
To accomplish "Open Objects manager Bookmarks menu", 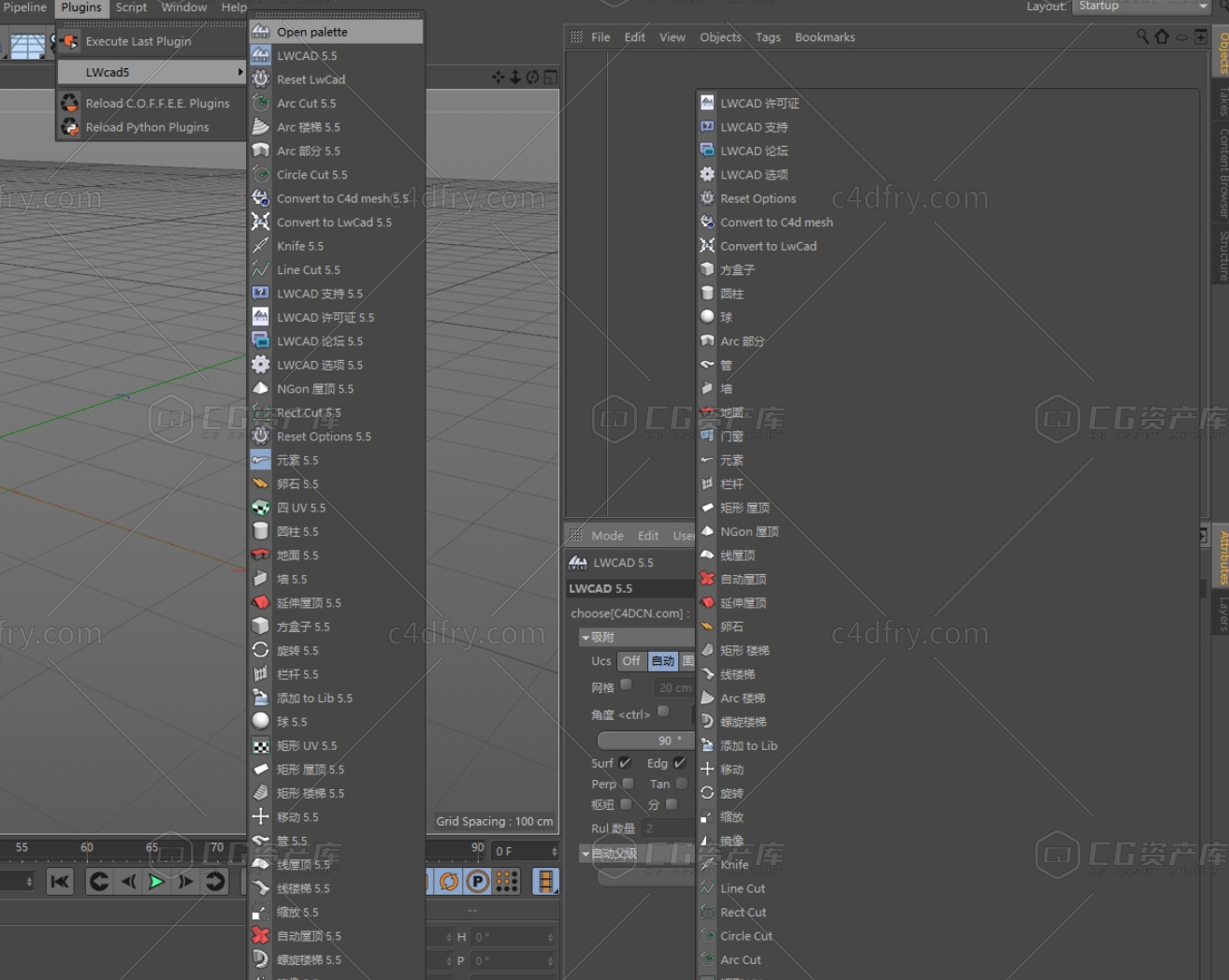I will pyautogui.click(x=825, y=37).
